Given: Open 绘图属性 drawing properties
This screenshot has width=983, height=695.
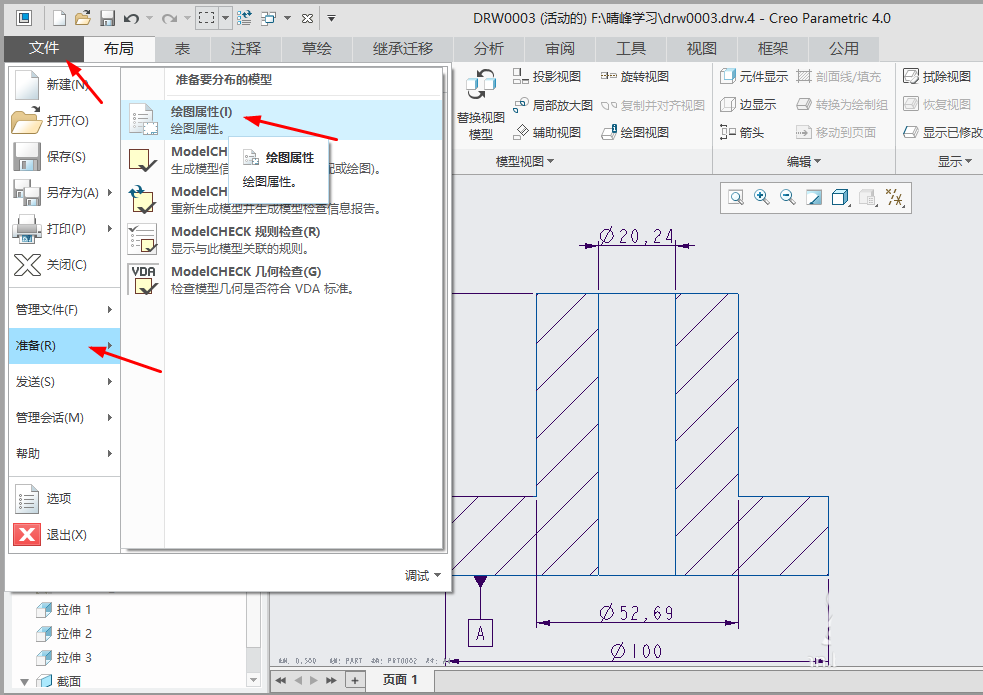Looking at the screenshot, I should tap(281, 120).
